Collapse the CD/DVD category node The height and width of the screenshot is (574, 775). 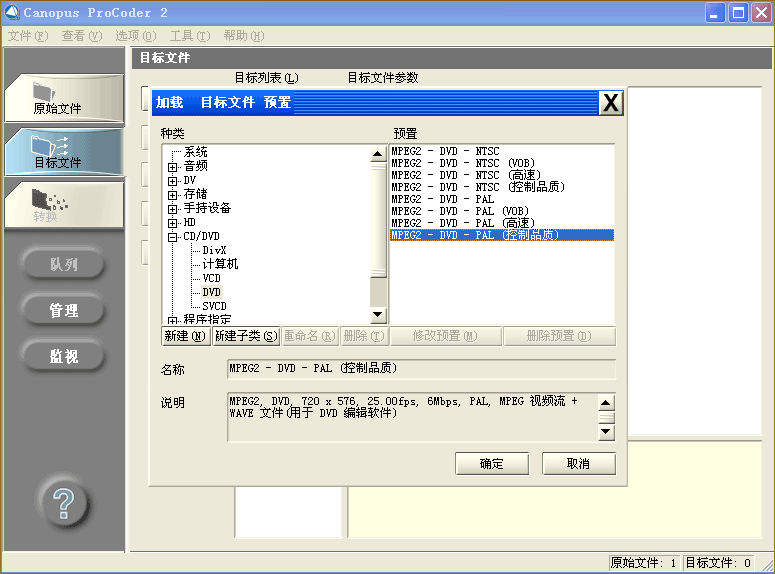click(x=172, y=237)
